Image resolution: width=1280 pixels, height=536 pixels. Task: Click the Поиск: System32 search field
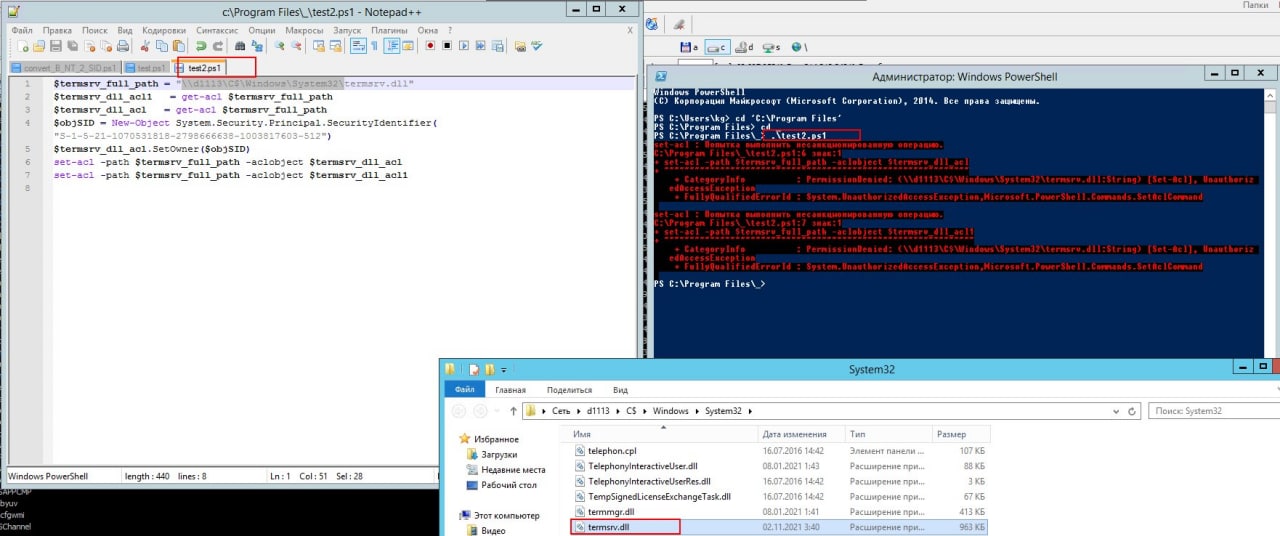pos(1213,411)
